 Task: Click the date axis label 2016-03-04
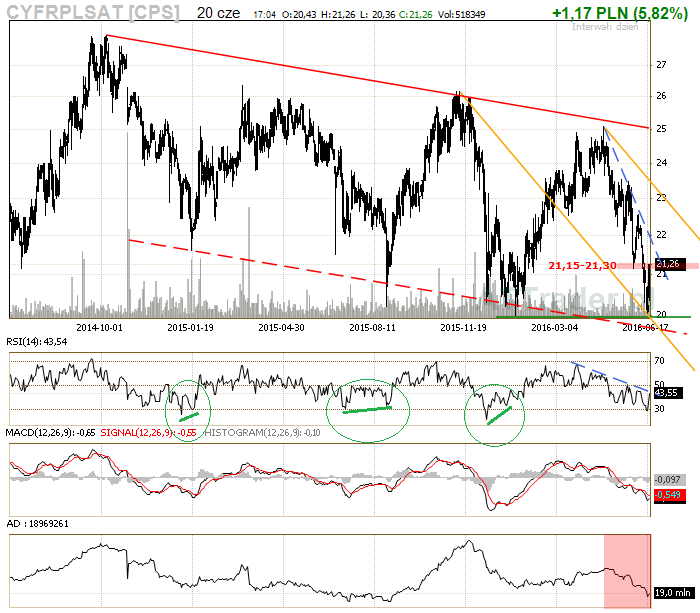(554, 327)
